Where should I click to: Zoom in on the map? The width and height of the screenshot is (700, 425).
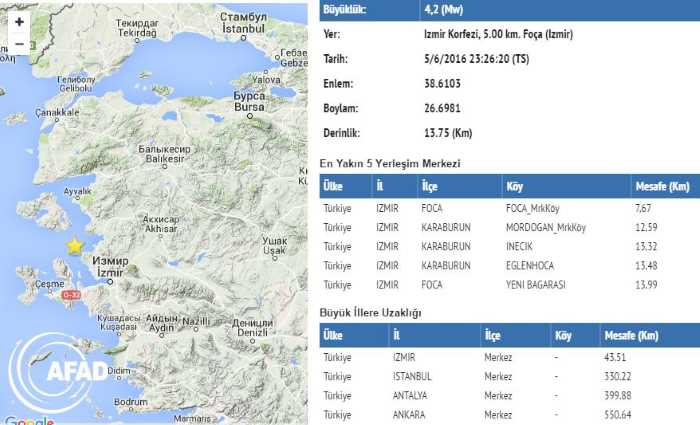click(x=19, y=22)
